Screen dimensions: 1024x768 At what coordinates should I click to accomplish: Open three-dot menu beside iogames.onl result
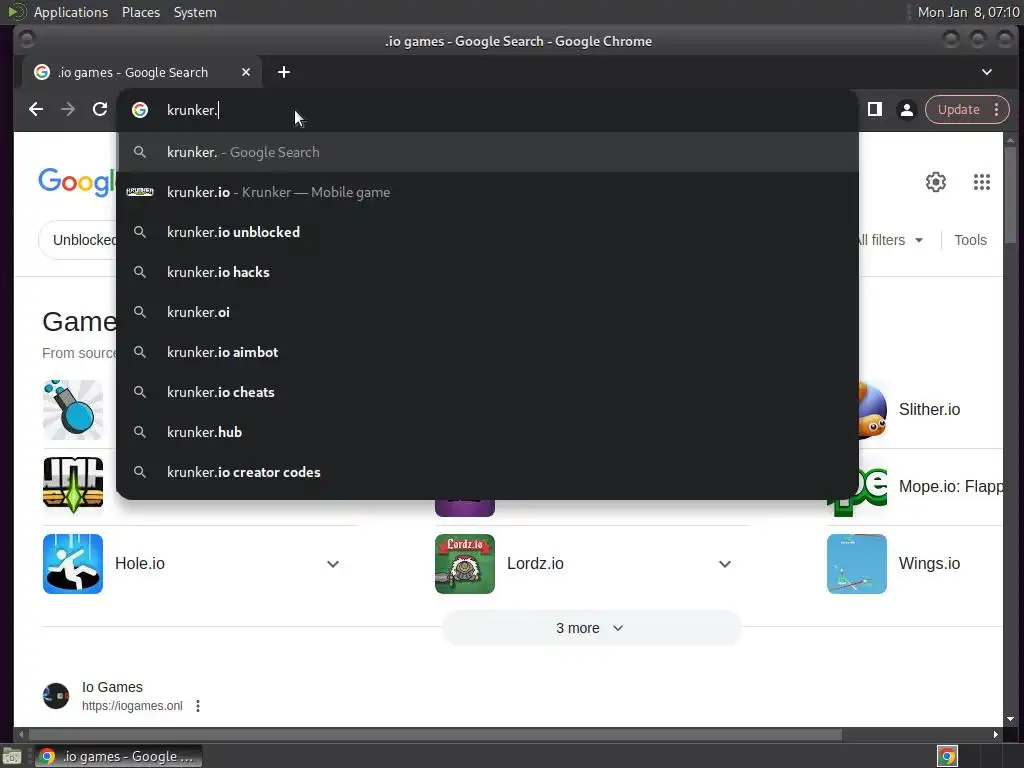(x=198, y=706)
